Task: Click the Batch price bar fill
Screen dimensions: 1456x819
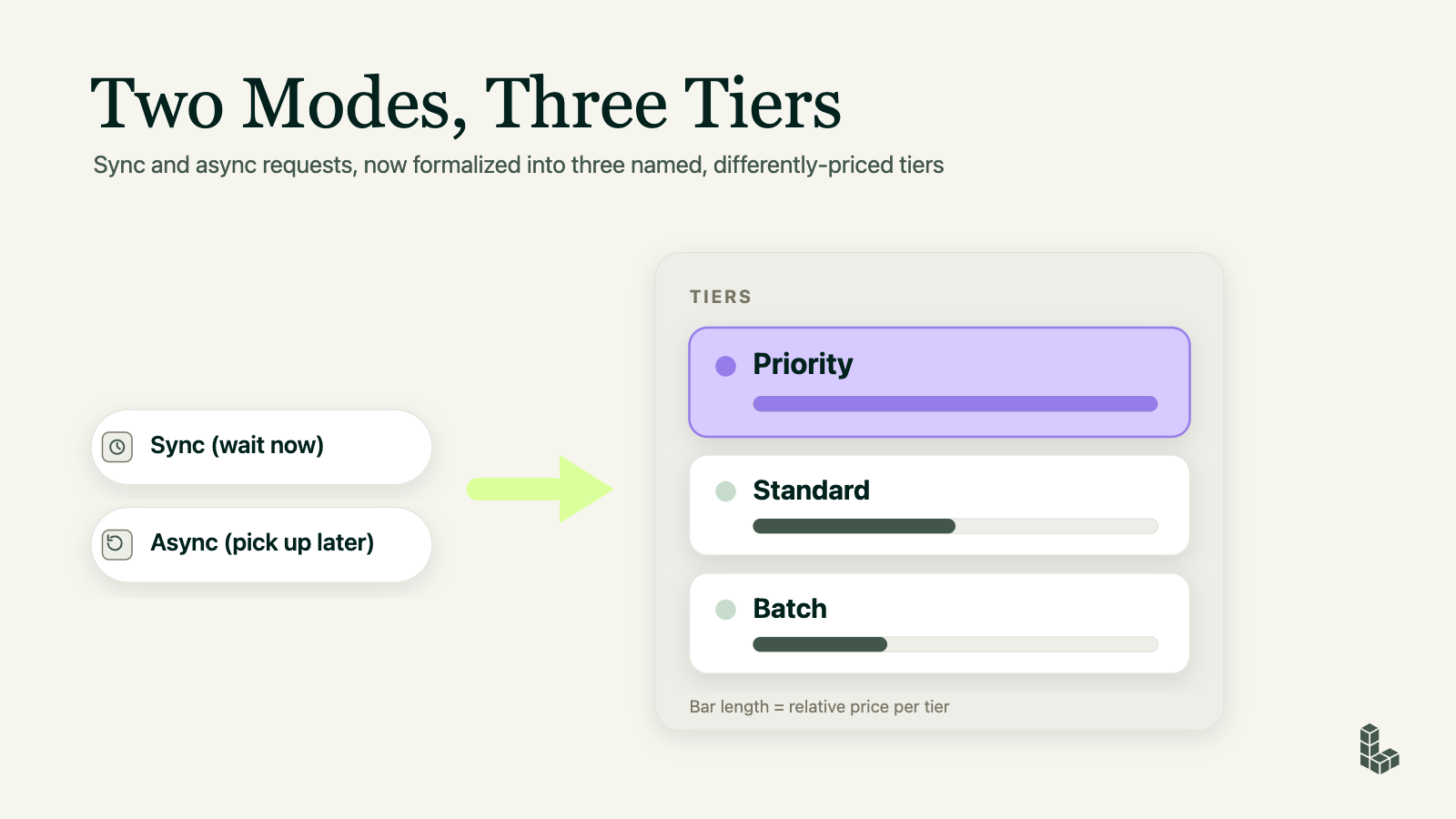Action: [820, 644]
